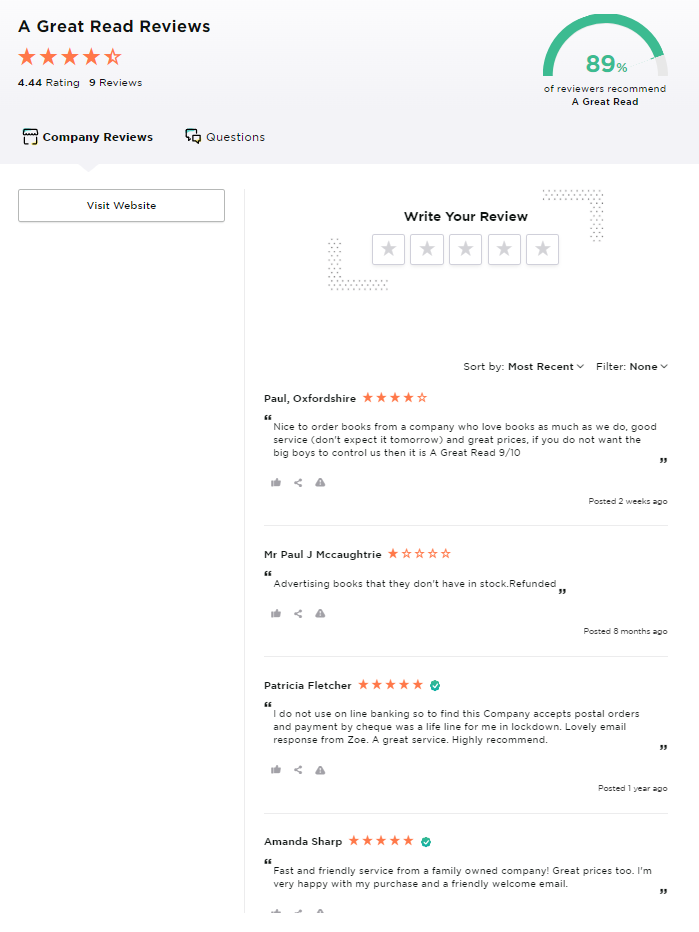This screenshot has height=932, width=699.
Task: Click the 89% recommendation gauge
Action: coord(605,46)
